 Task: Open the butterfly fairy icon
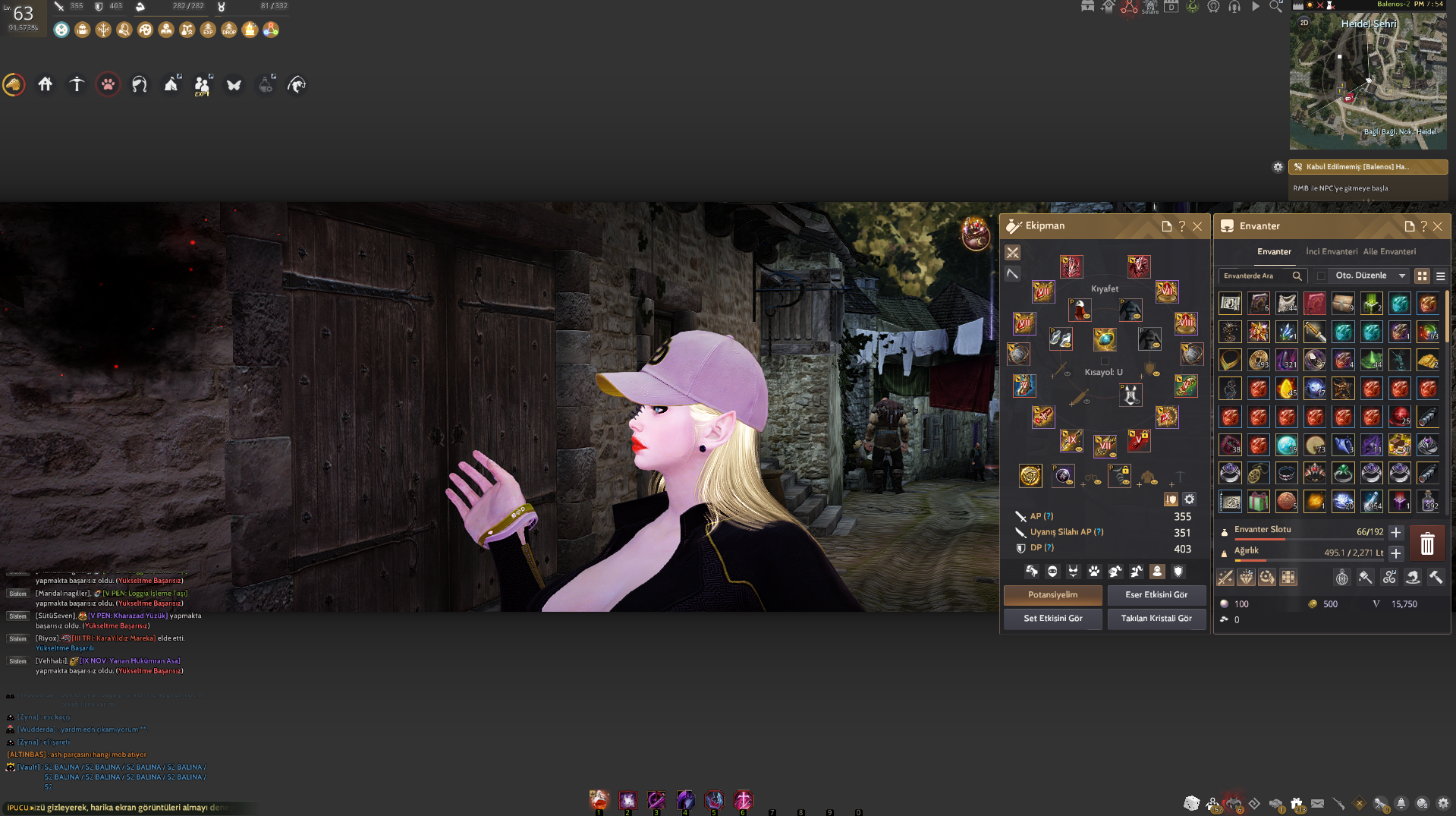pos(234,85)
